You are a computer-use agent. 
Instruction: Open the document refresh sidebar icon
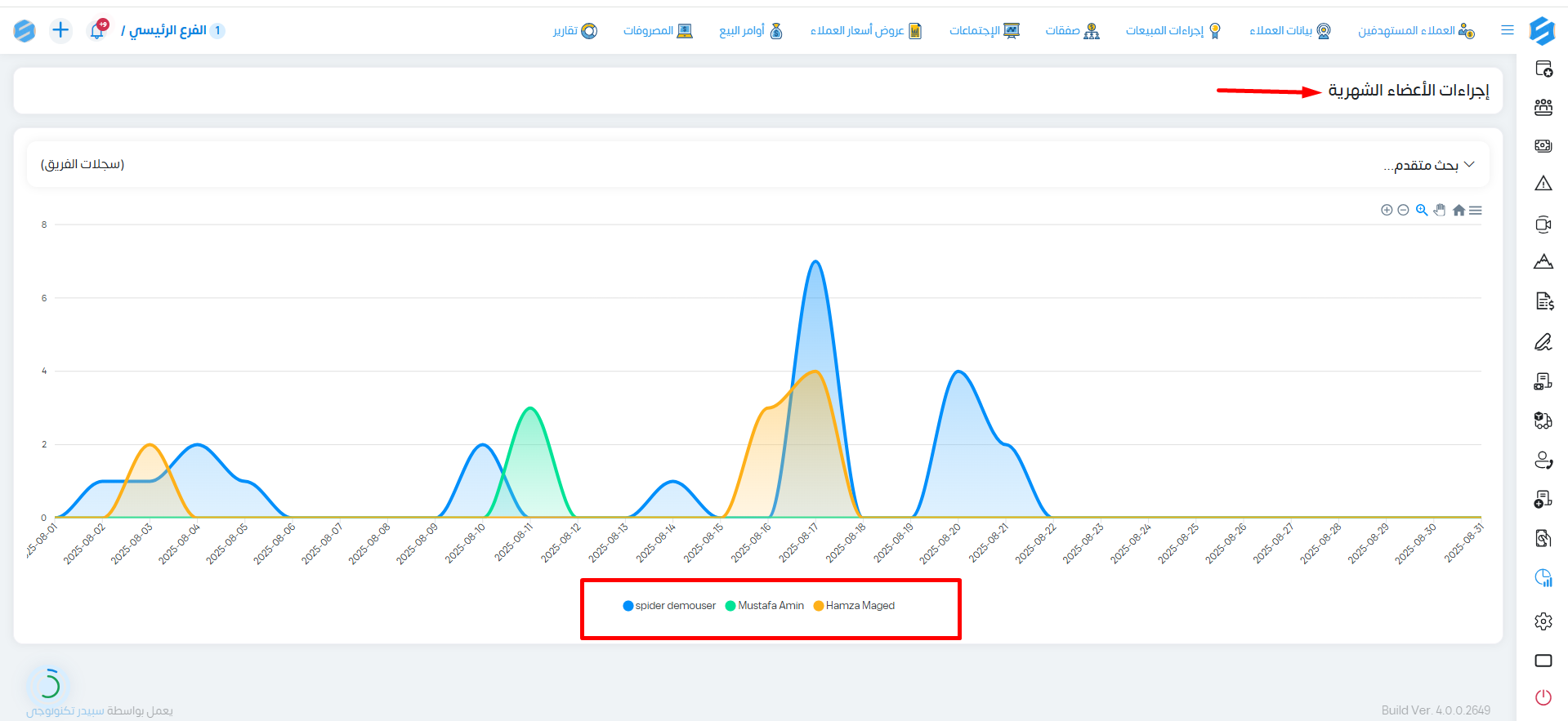coord(1543,538)
